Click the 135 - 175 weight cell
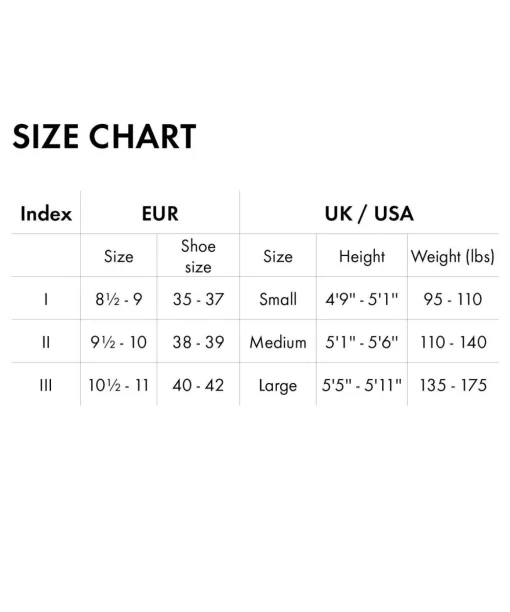Image resolution: width=510 pixels, height=612 pixels. [453, 385]
